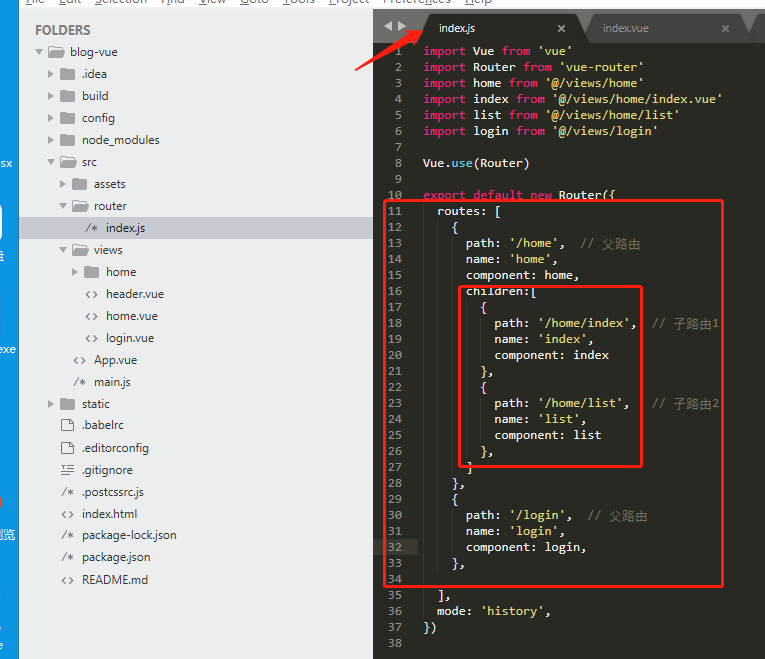Expand the config folder arrow
The width and height of the screenshot is (765, 659).
click(x=51, y=118)
